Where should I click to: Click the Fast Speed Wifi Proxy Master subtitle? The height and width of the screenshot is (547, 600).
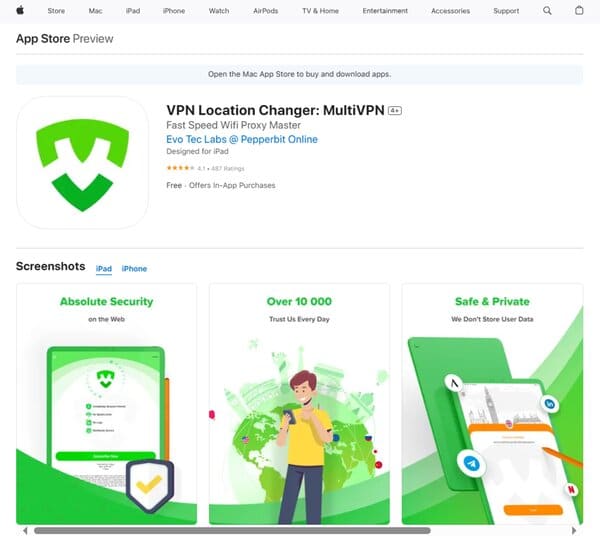click(233, 125)
